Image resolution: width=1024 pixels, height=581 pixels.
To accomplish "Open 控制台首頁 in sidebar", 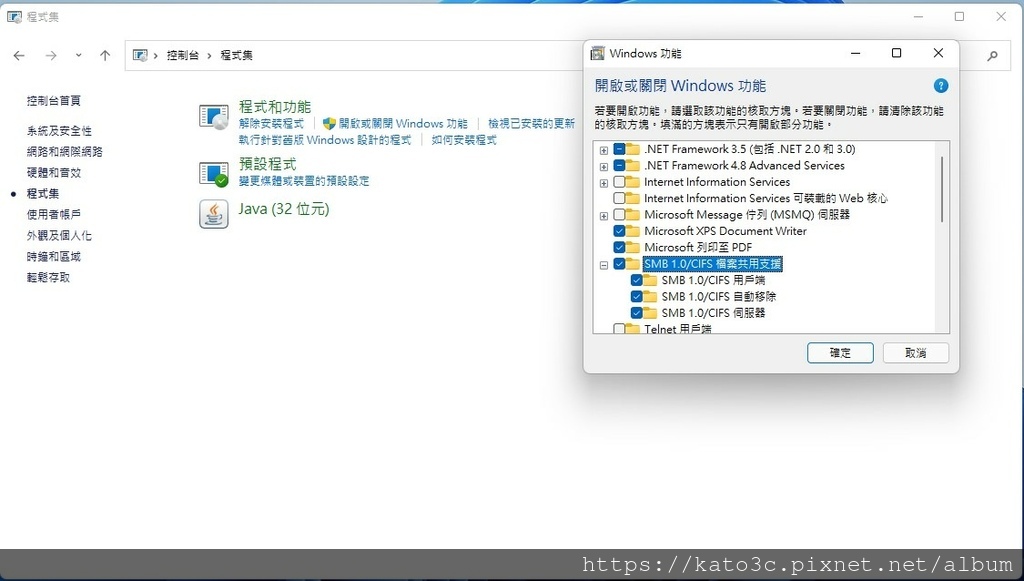I will pyautogui.click(x=54, y=101).
